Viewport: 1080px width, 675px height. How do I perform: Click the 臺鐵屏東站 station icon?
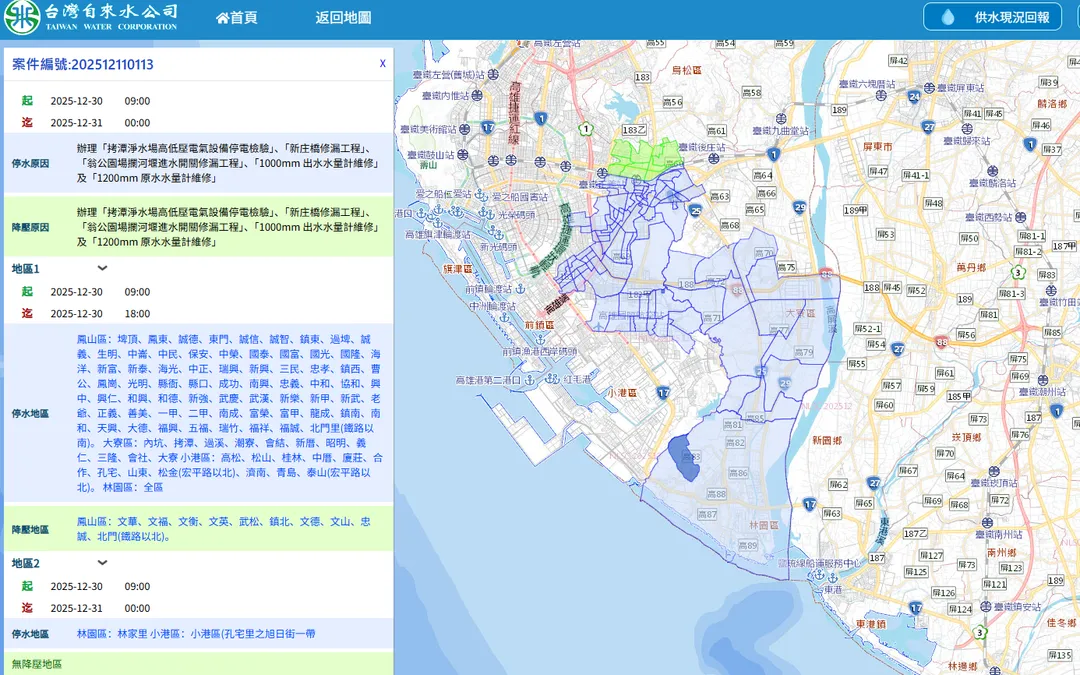pos(929,87)
